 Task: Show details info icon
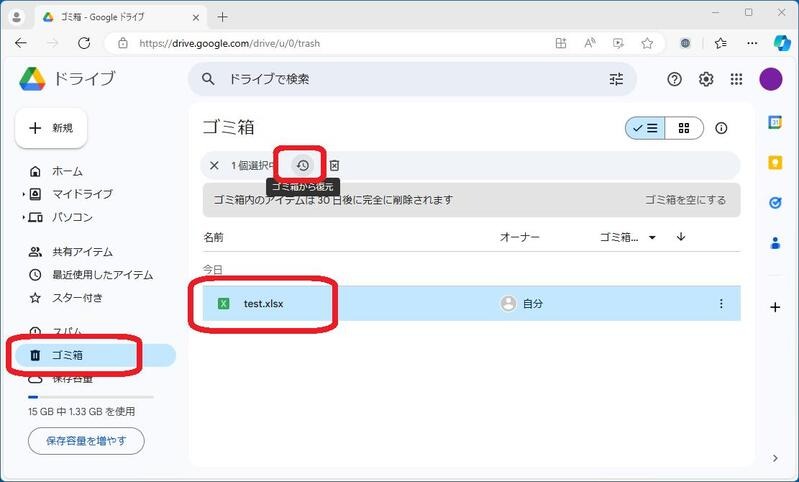point(721,128)
